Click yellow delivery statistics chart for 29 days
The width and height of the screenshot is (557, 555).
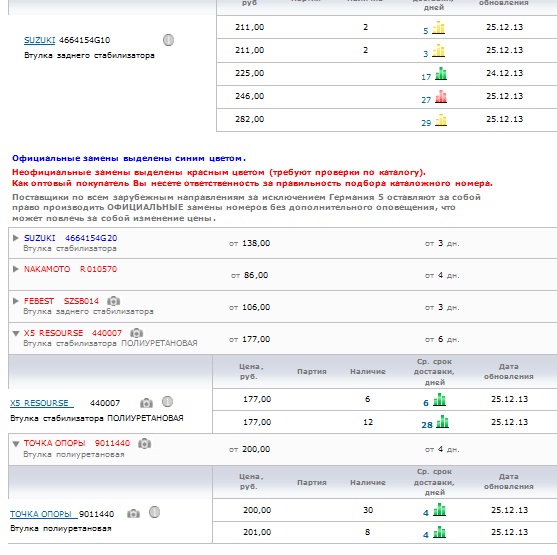click(441, 120)
